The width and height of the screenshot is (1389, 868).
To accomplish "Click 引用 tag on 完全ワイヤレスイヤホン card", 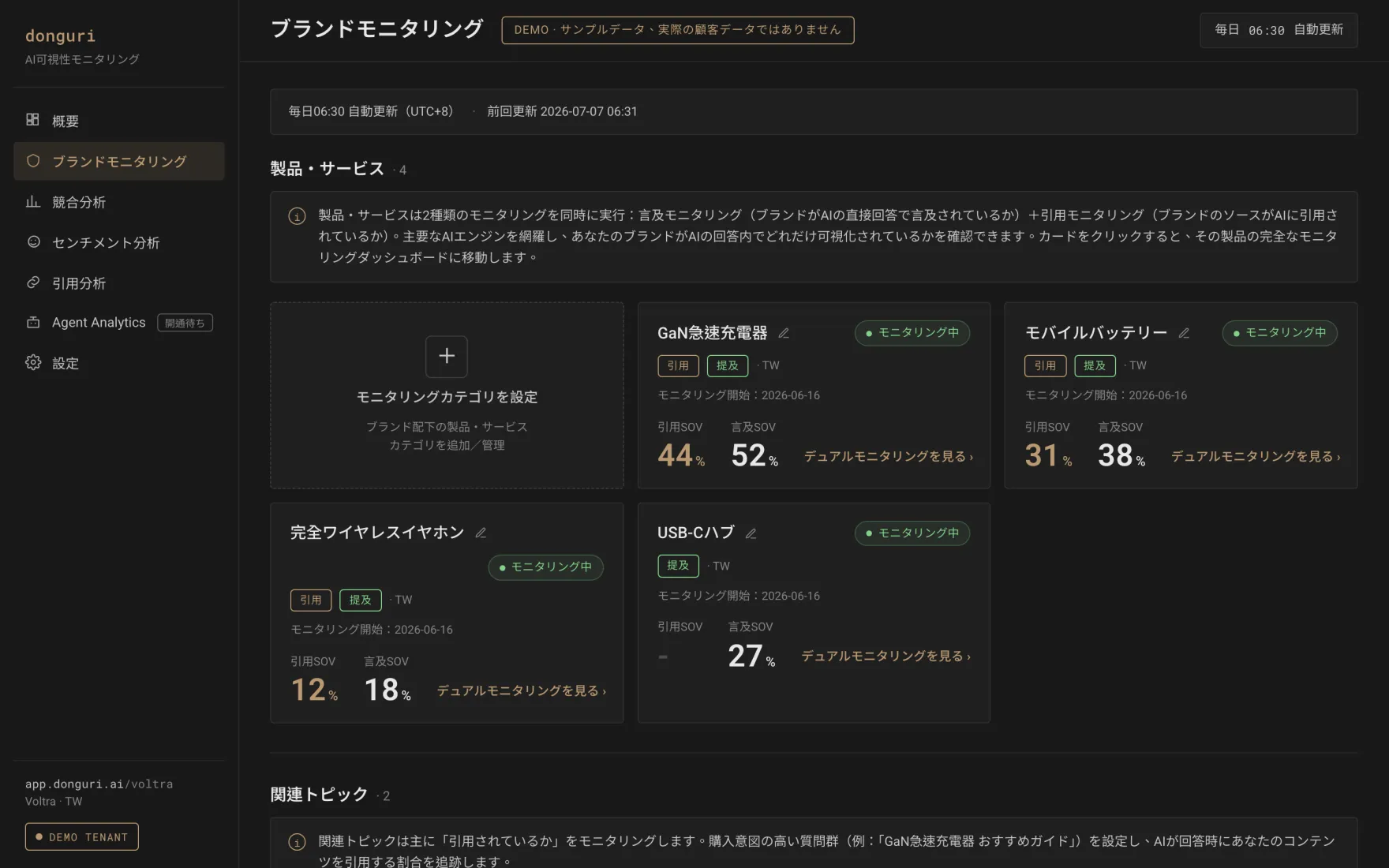I will [311, 600].
